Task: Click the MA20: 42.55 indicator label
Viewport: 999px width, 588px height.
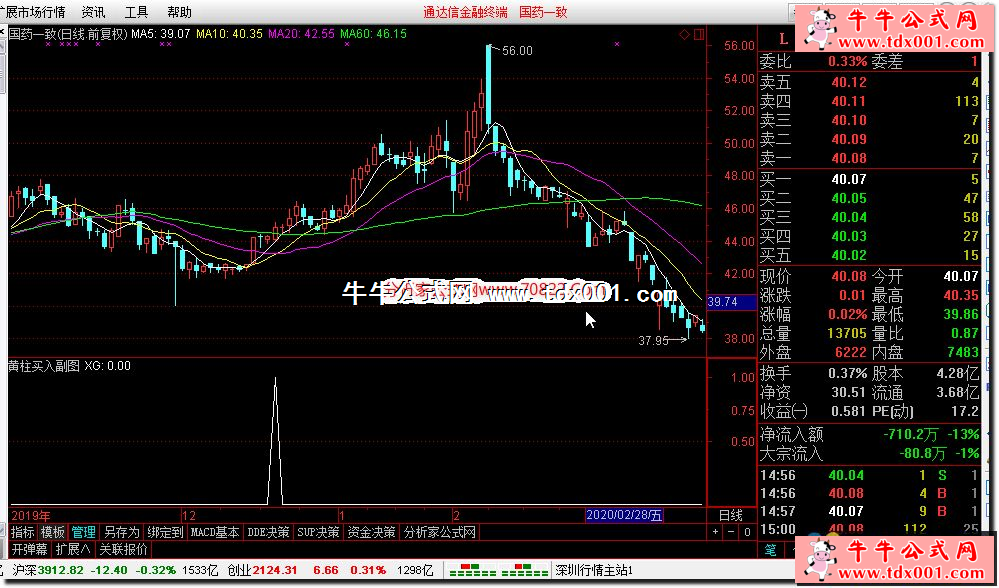Action: (301, 33)
